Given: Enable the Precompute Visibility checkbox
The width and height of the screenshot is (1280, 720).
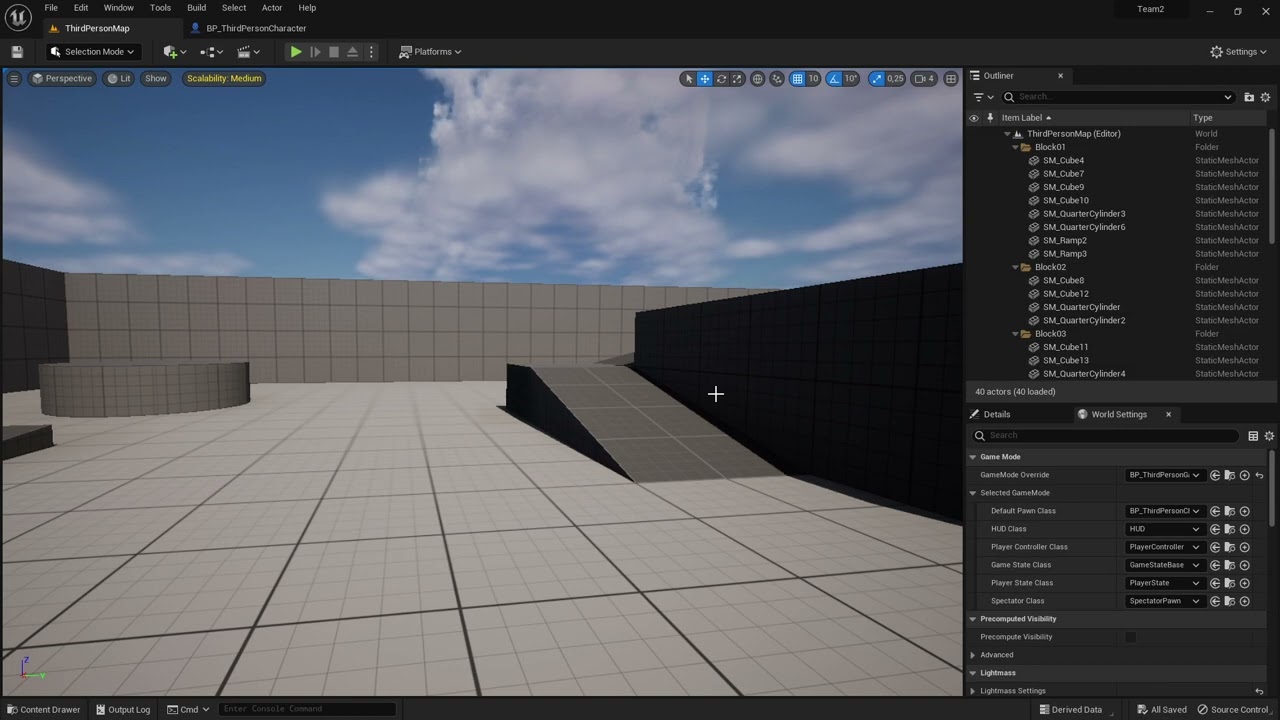Looking at the screenshot, I should coord(1131,637).
